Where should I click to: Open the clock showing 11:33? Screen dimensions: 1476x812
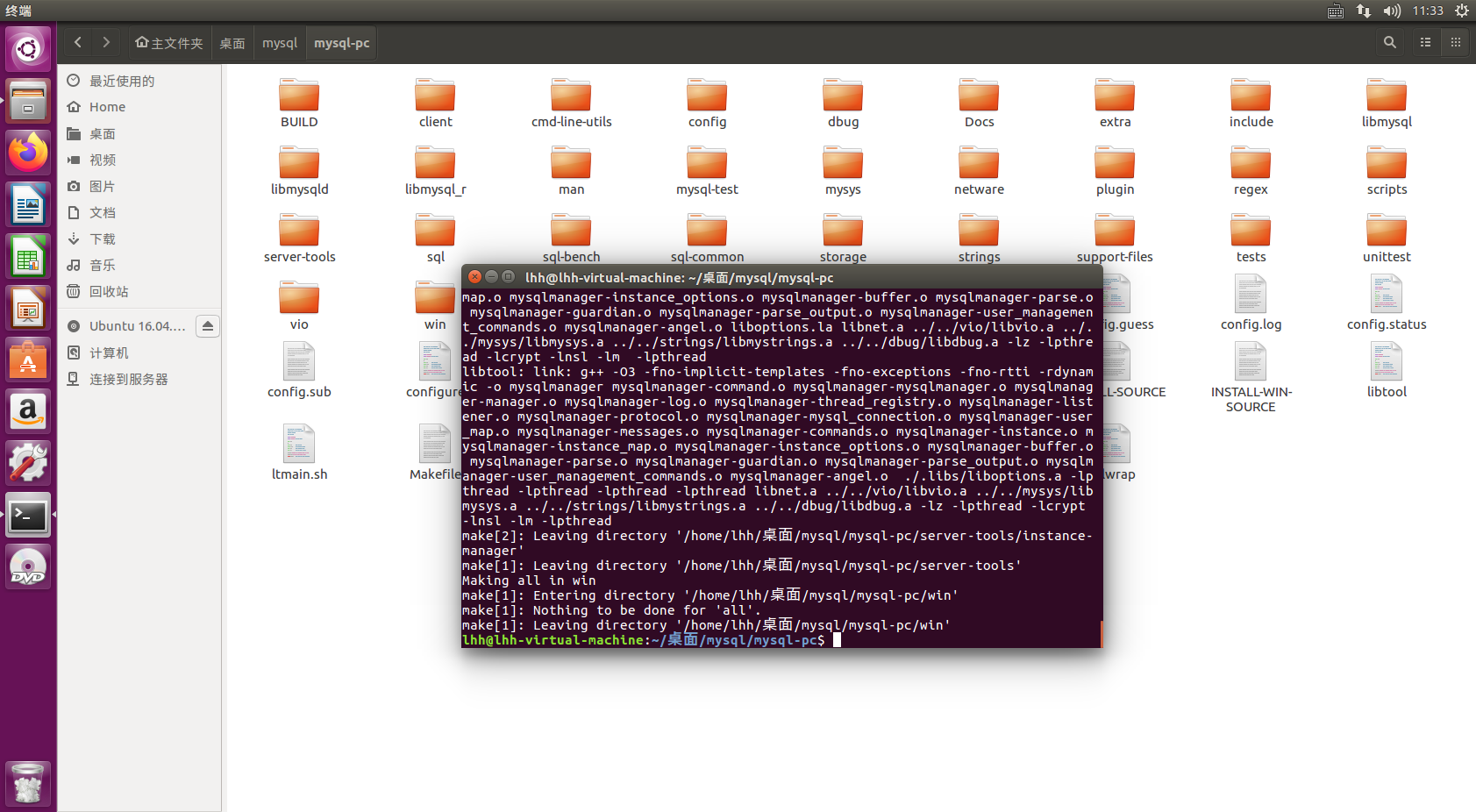(x=1428, y=11)
